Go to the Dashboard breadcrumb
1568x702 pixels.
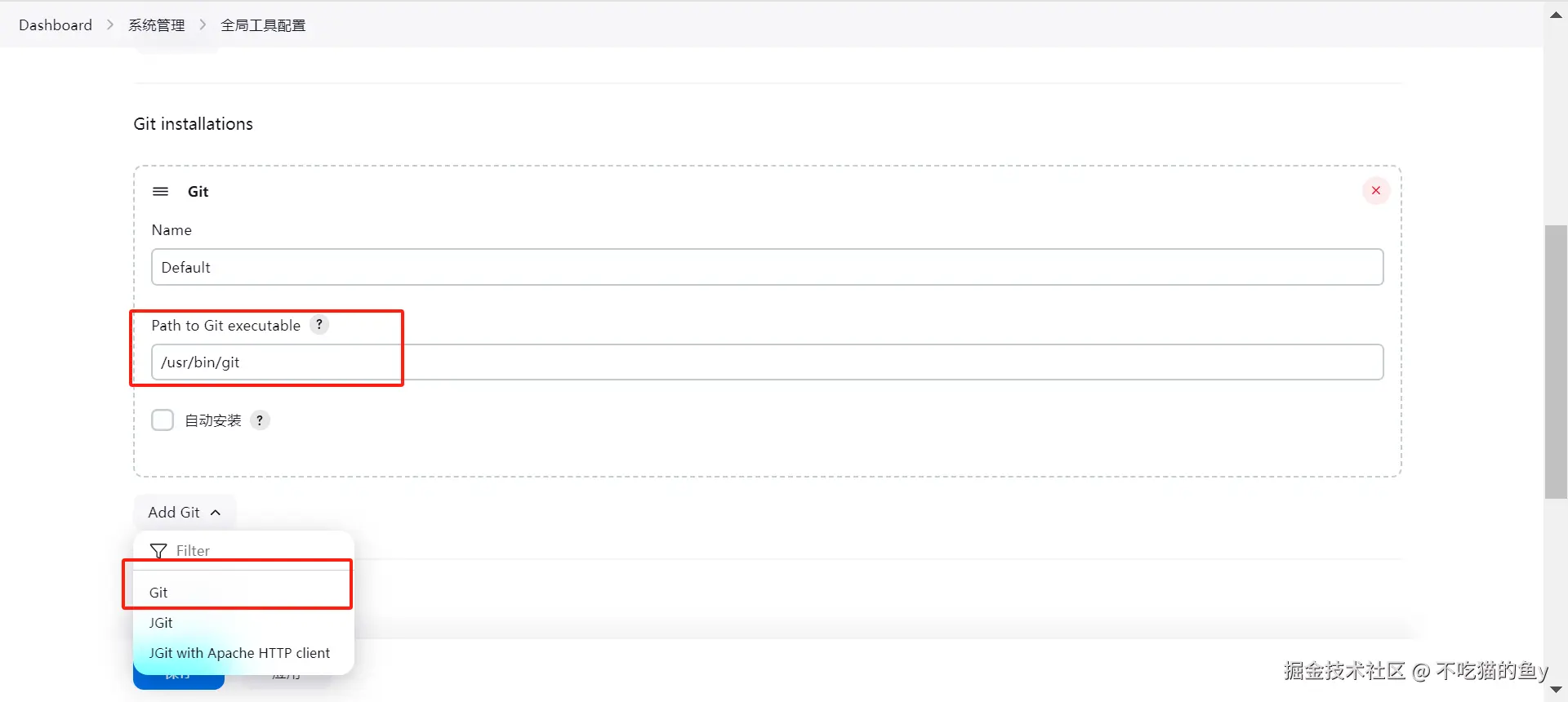pyautogui.click(x=56, y=25)
